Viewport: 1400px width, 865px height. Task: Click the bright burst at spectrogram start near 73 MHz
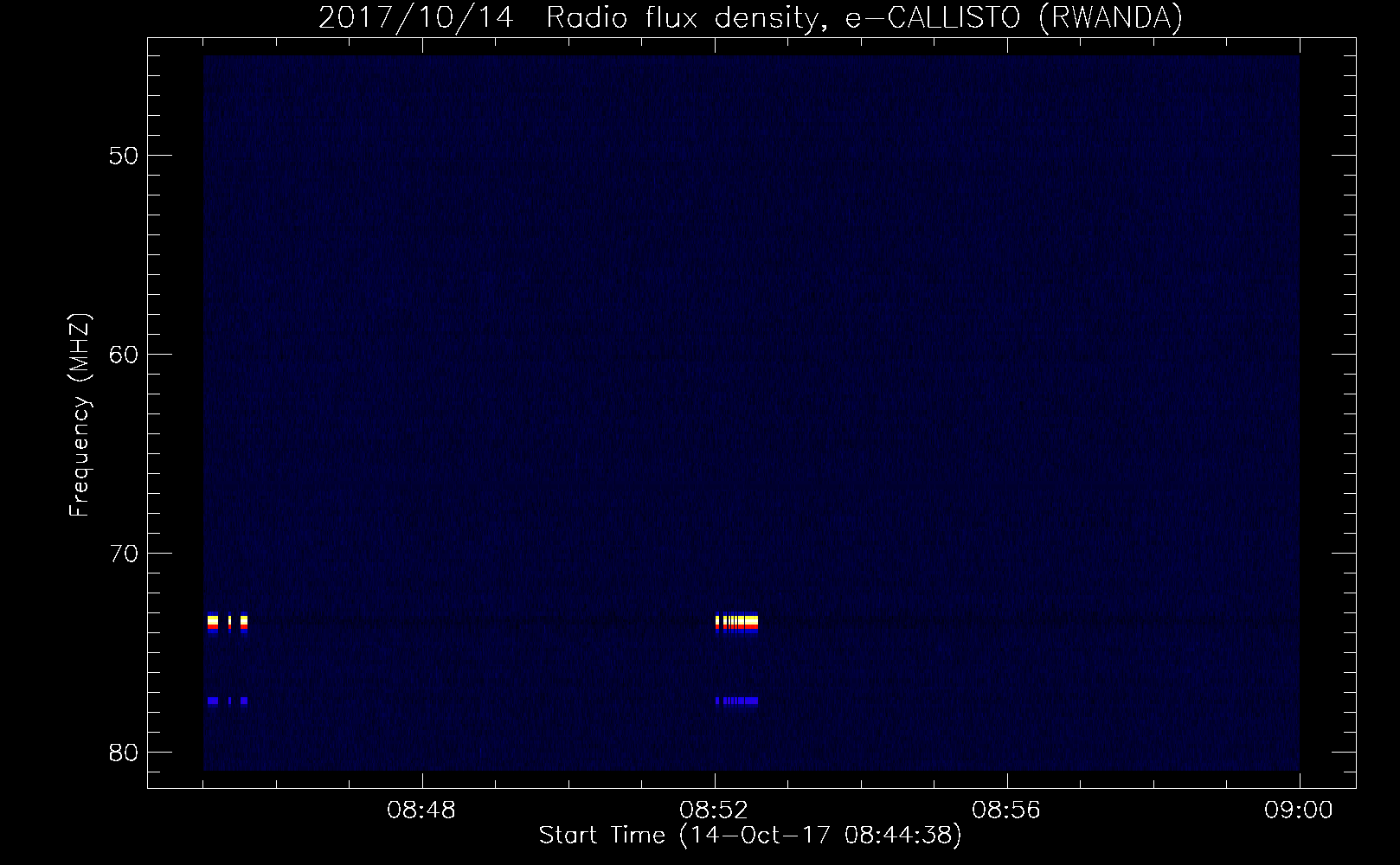pyautogui.click(x=228, y=625)
